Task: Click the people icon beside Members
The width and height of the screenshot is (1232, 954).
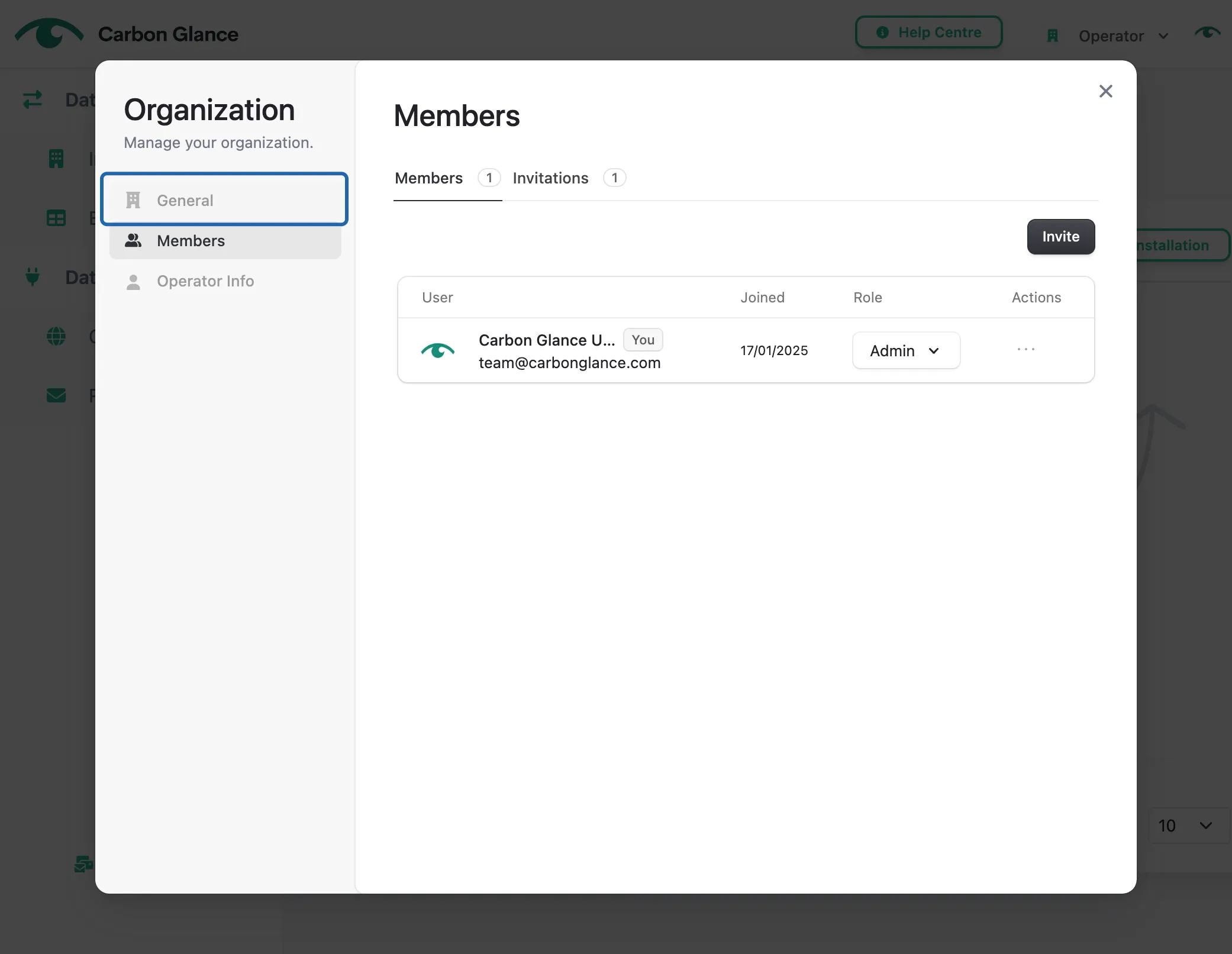Action: (133, 240)
